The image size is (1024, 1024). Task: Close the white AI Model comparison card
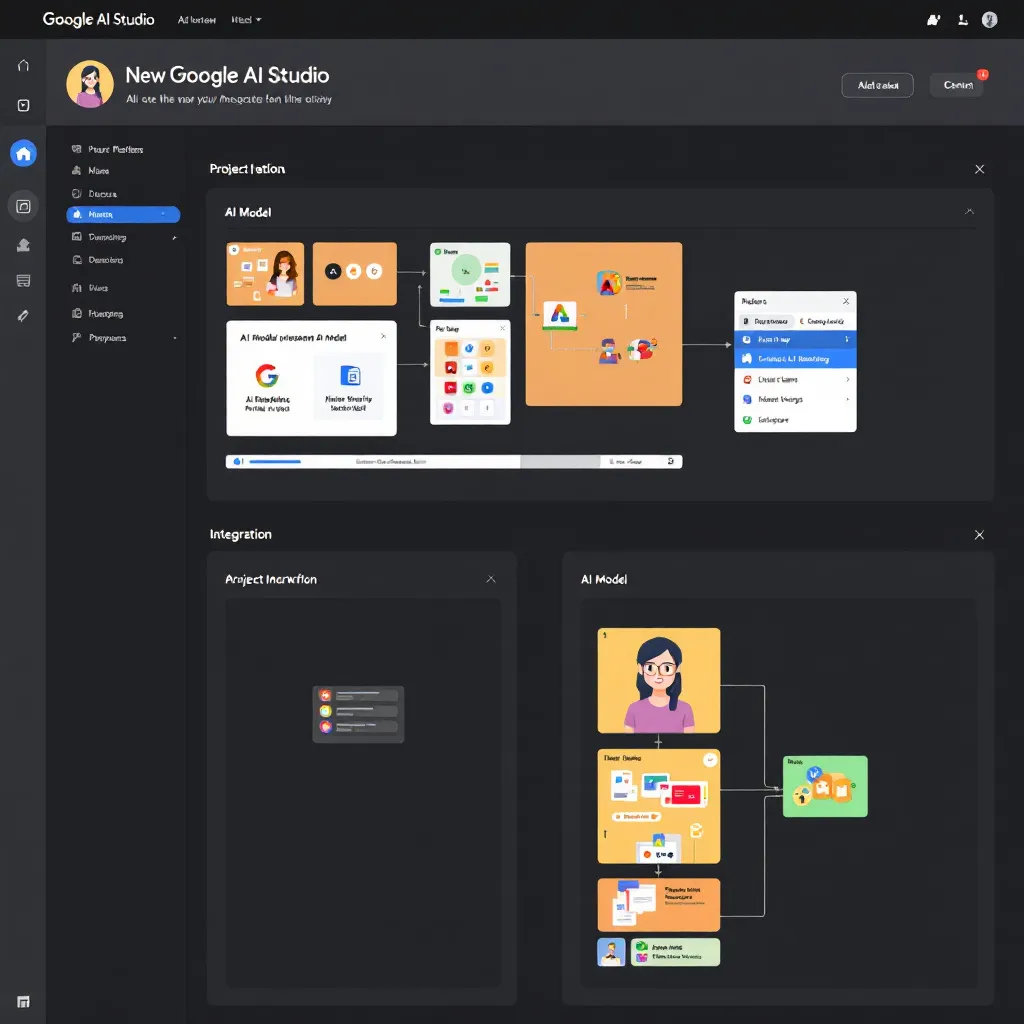click(x=383, y=336)
